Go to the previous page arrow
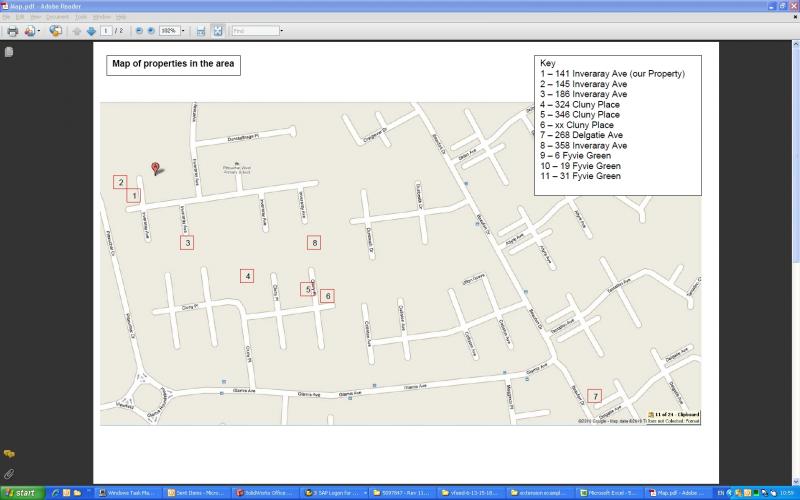 click(77, 31)
